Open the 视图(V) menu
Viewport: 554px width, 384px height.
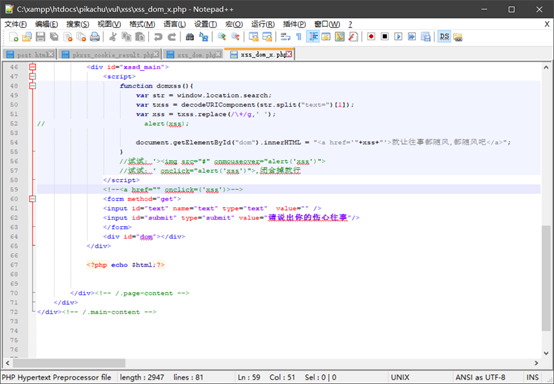[x=109, y=24]
